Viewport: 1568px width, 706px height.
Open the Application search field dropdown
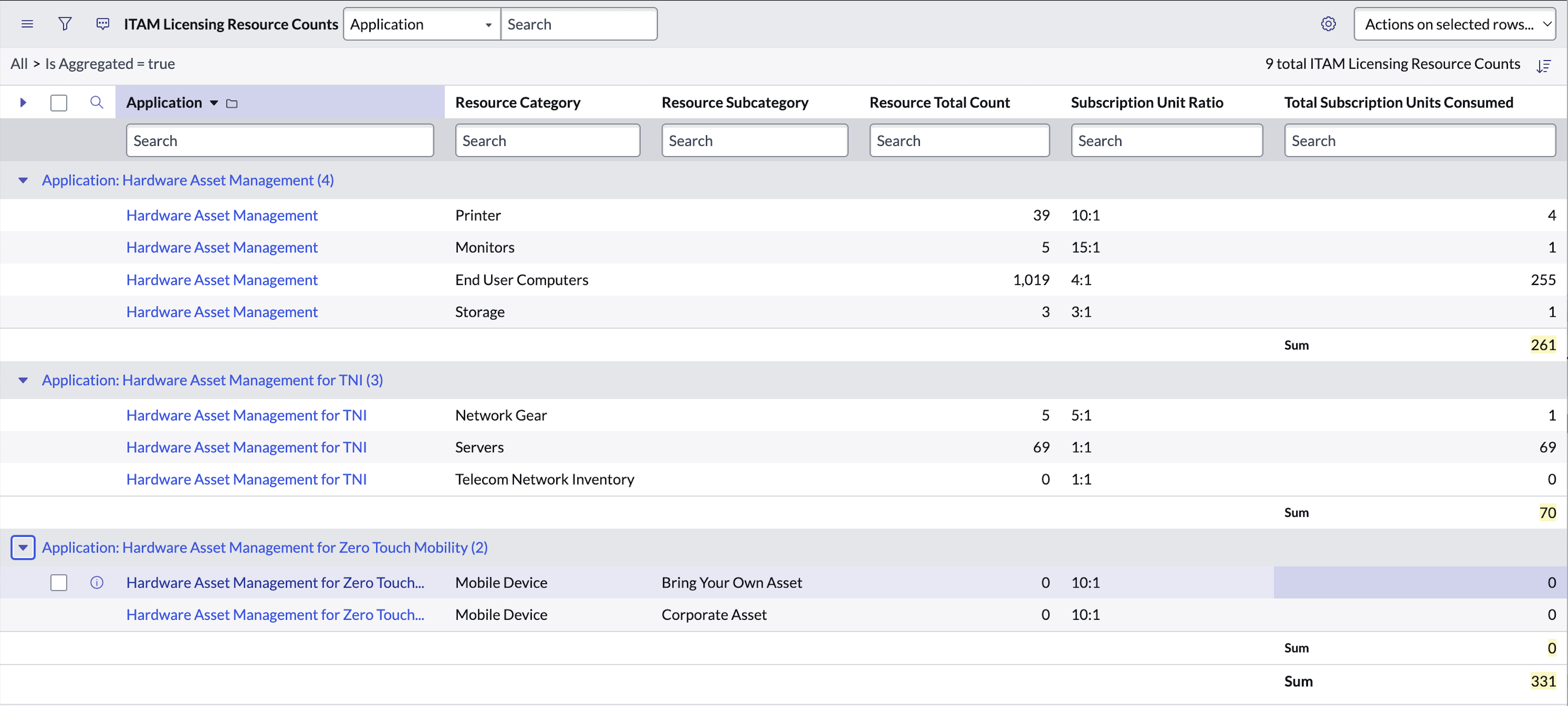point(422,24)
